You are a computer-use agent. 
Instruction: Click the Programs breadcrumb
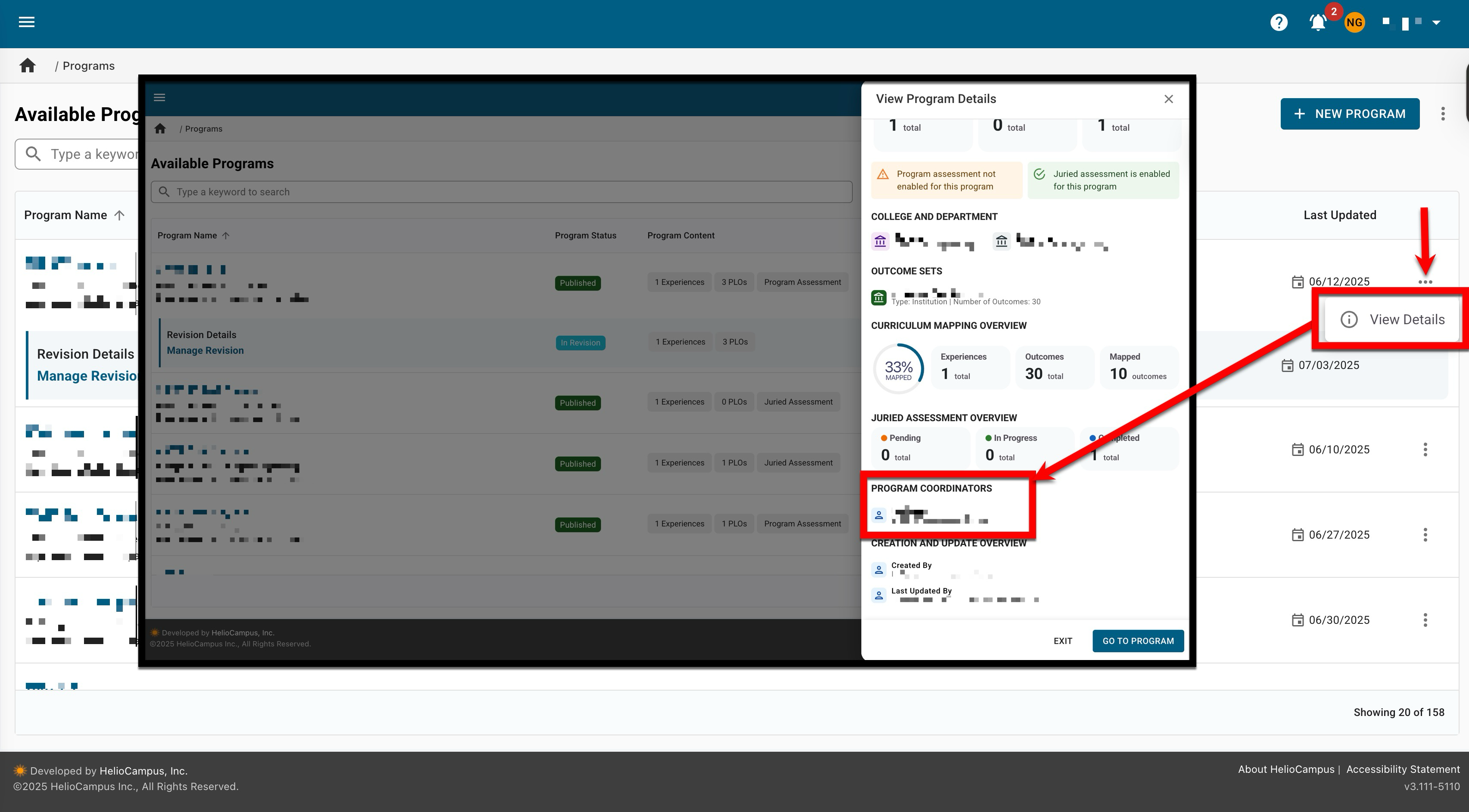coord(88,65)
